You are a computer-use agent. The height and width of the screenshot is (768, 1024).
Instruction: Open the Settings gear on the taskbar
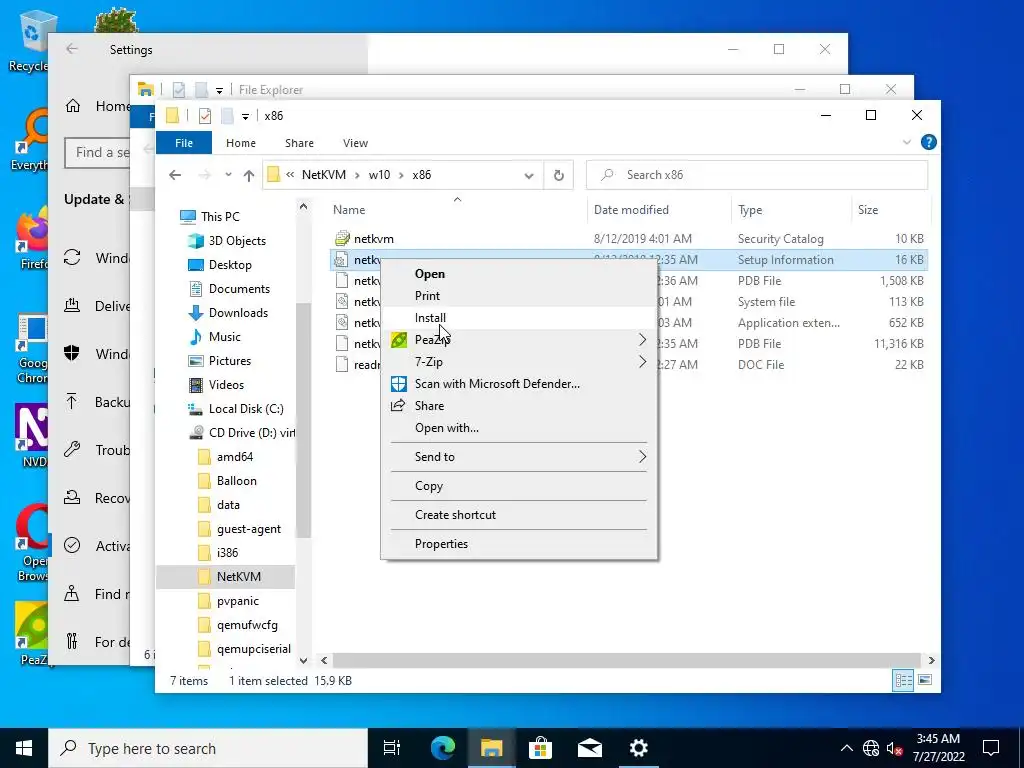pyautogui.click(x=638, y=748)
